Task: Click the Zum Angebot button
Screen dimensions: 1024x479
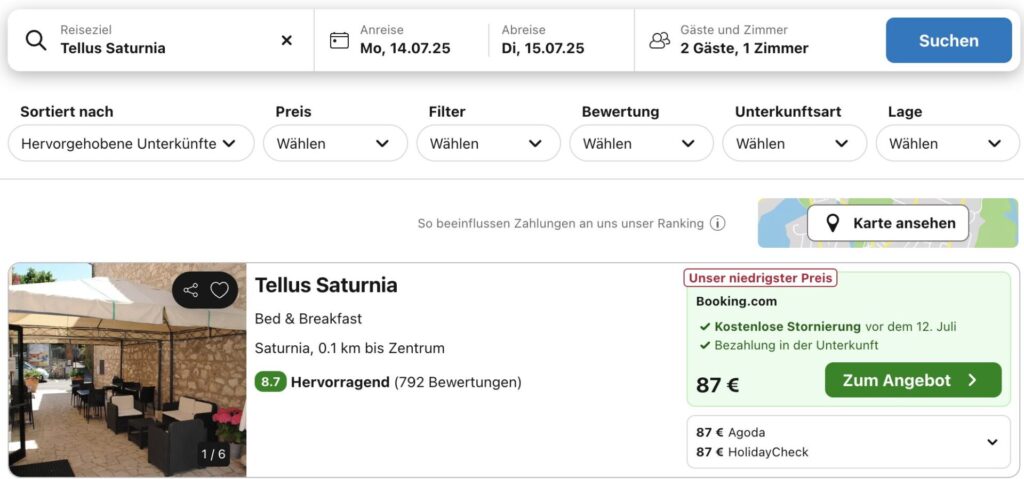Action: [912, 380]
